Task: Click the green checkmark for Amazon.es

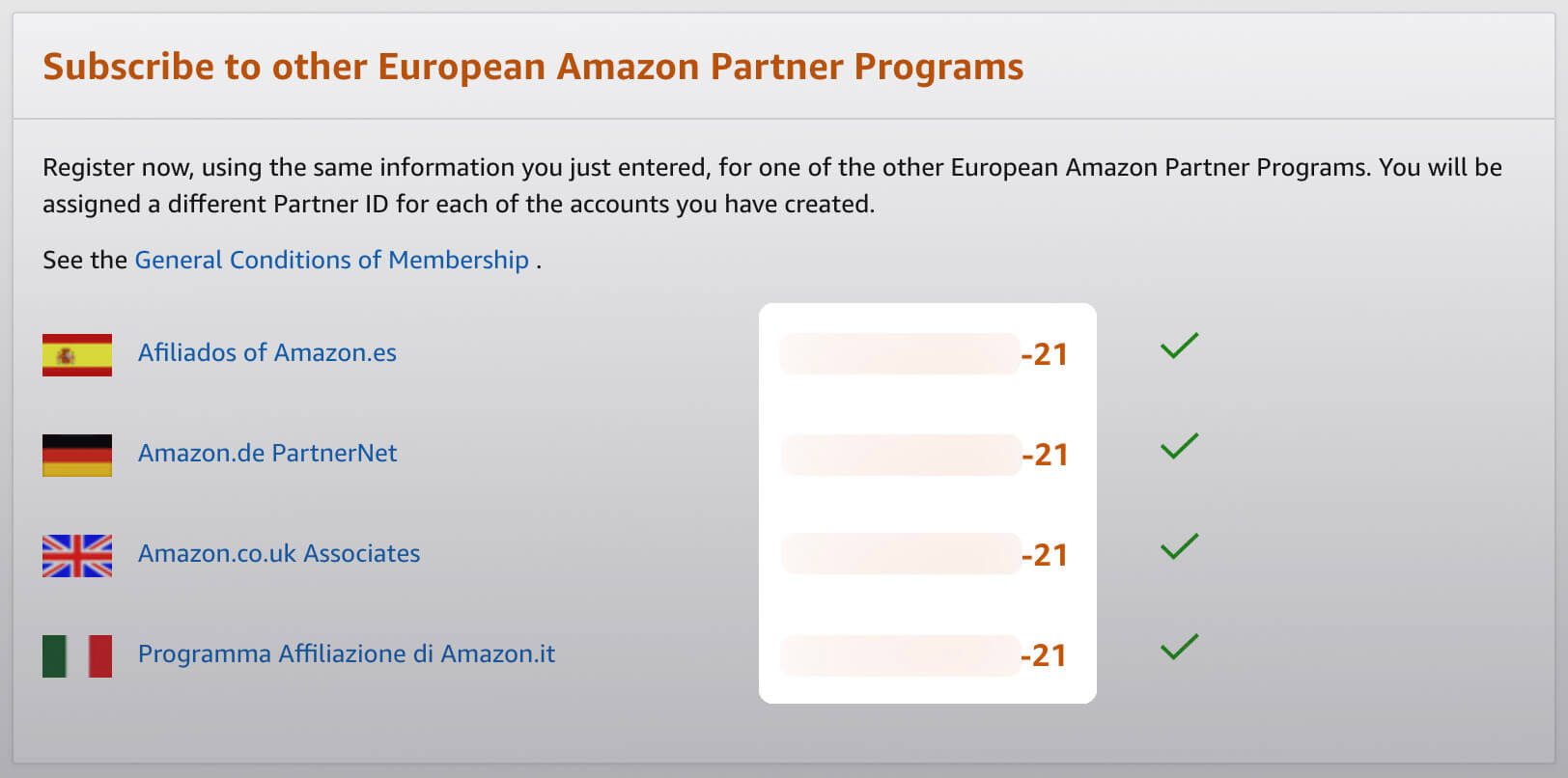Action: click(1179, 346)
